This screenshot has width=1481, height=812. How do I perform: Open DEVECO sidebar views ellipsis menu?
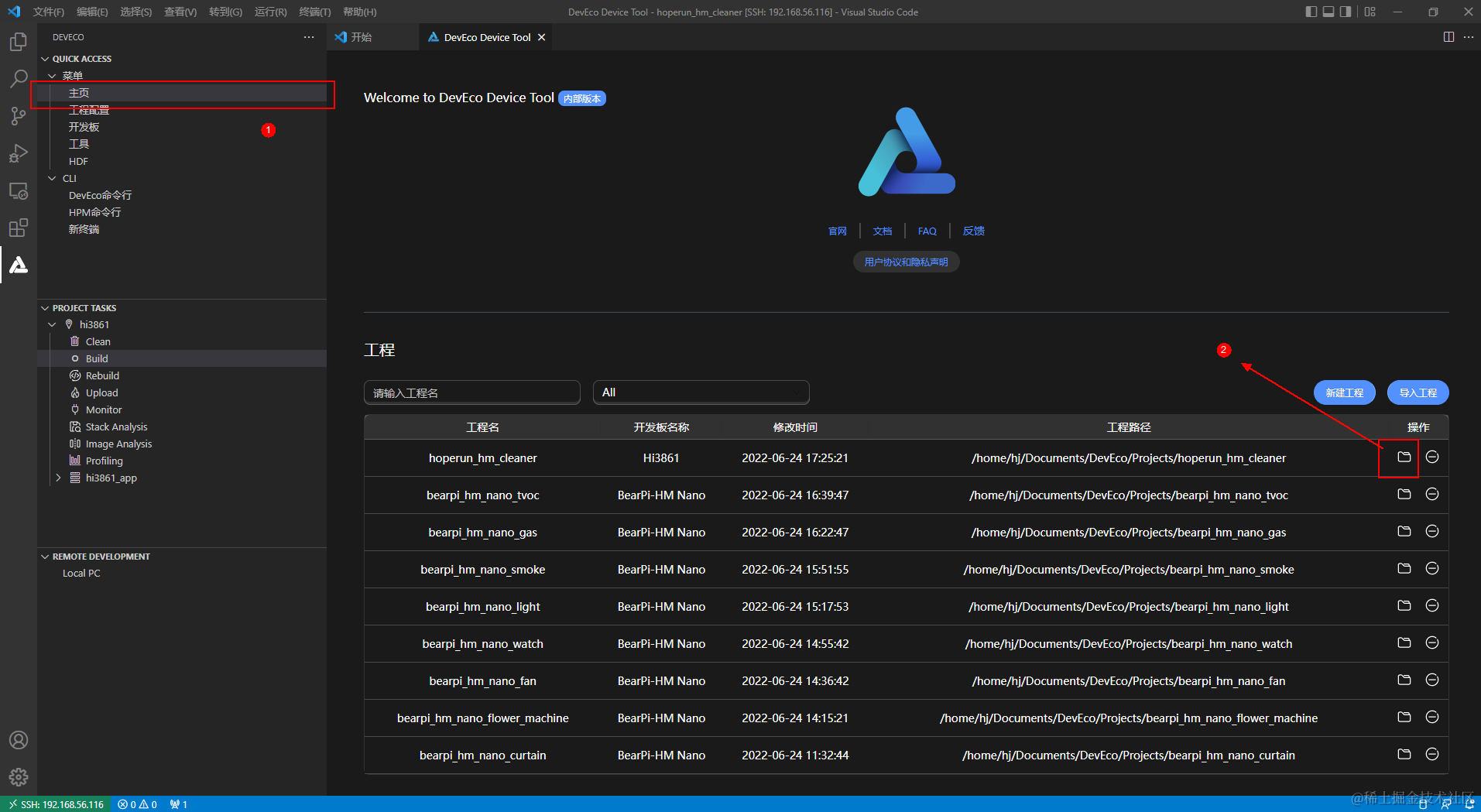point(309,37)
